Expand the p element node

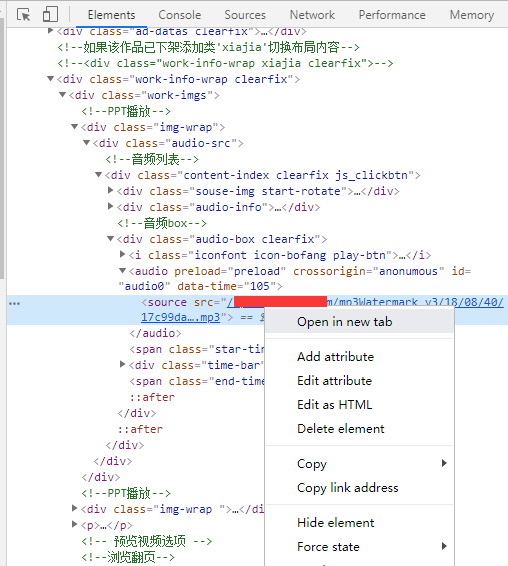coord(74,524)
